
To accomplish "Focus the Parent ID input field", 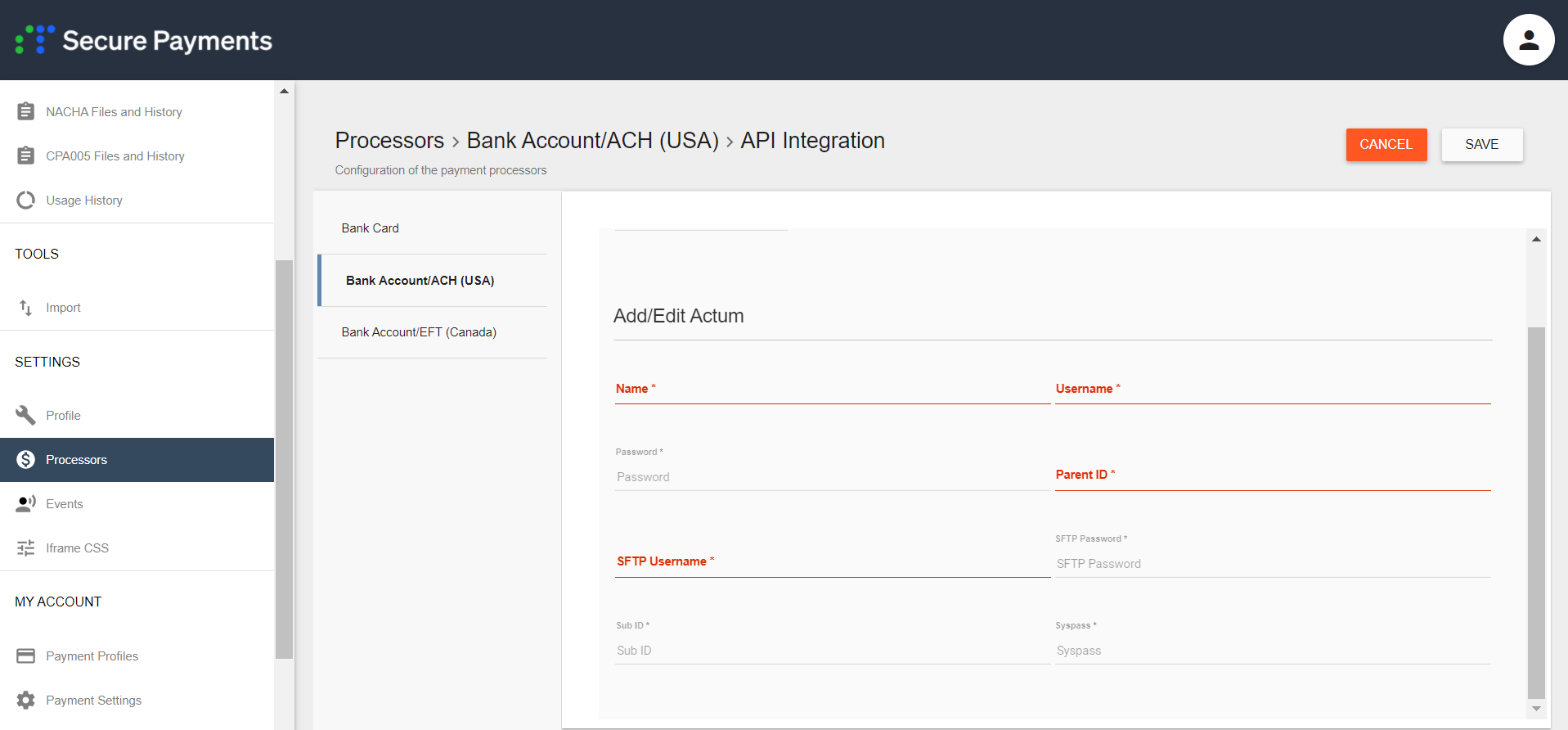I will (x=1273, y=475).
